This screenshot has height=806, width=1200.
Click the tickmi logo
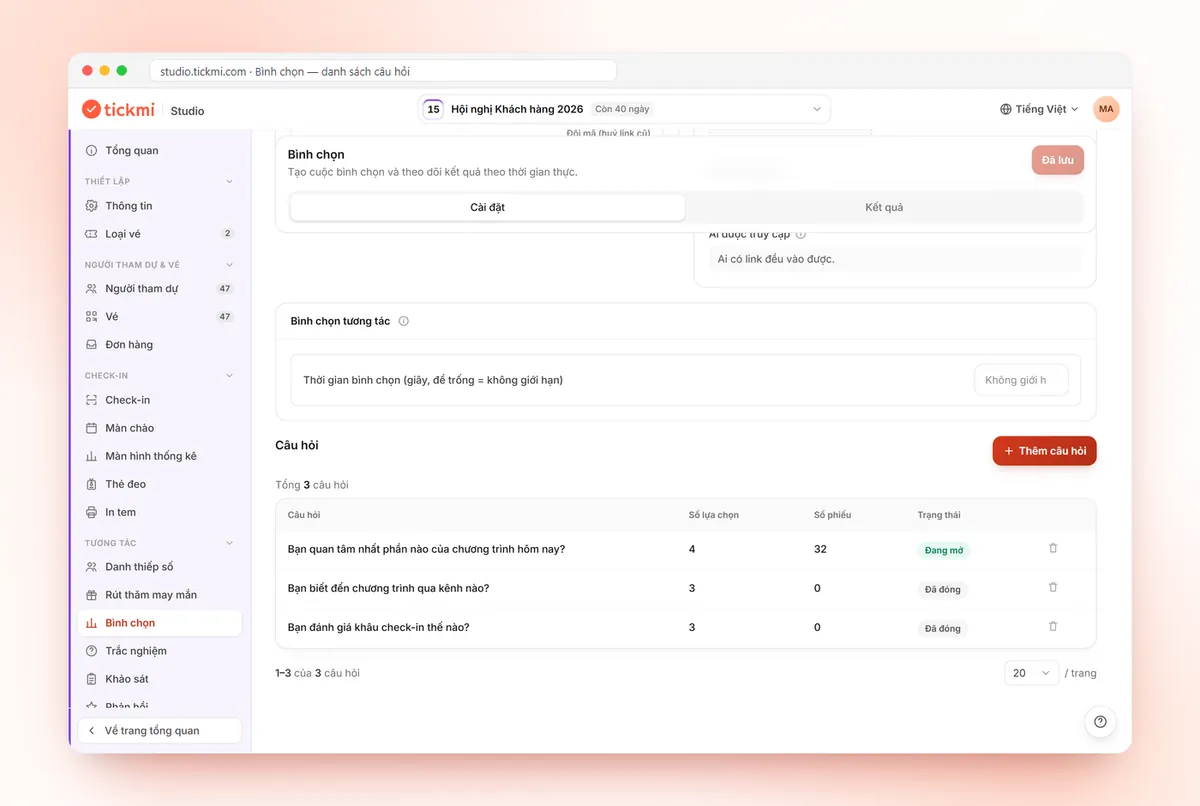click(x=120, y=109)
